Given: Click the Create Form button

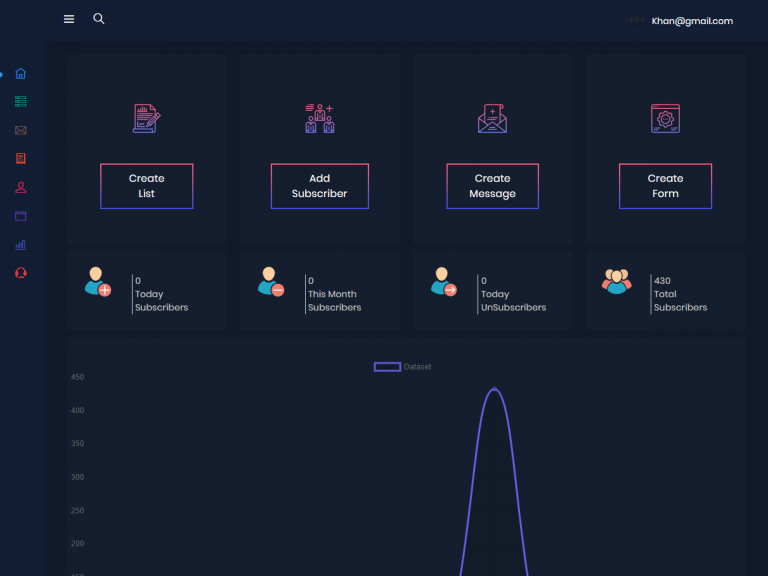Looking at the screenshot, I should click(x=665, y=186).
